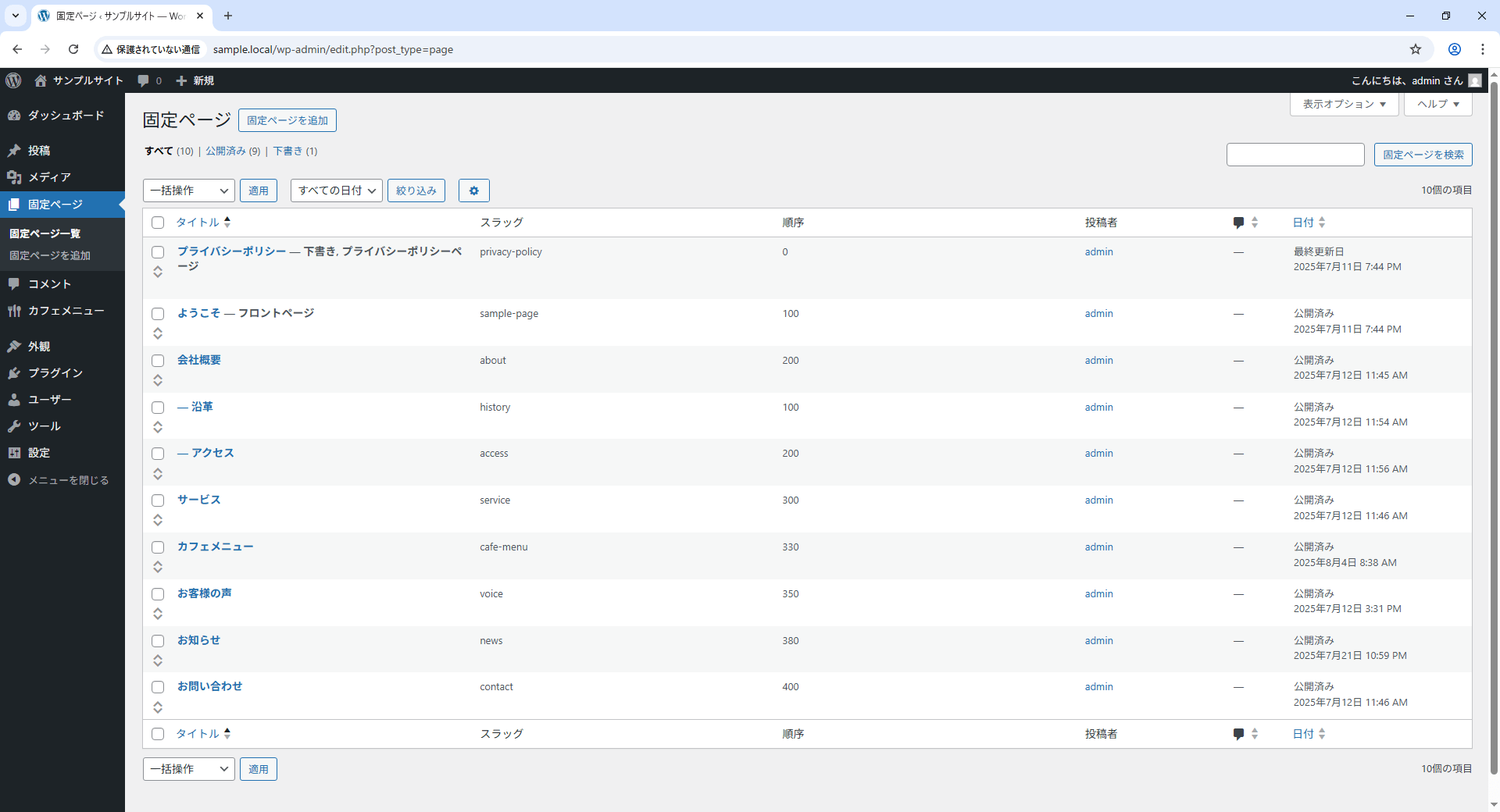Bookmark this page with the star icon

coord(1416,49)
